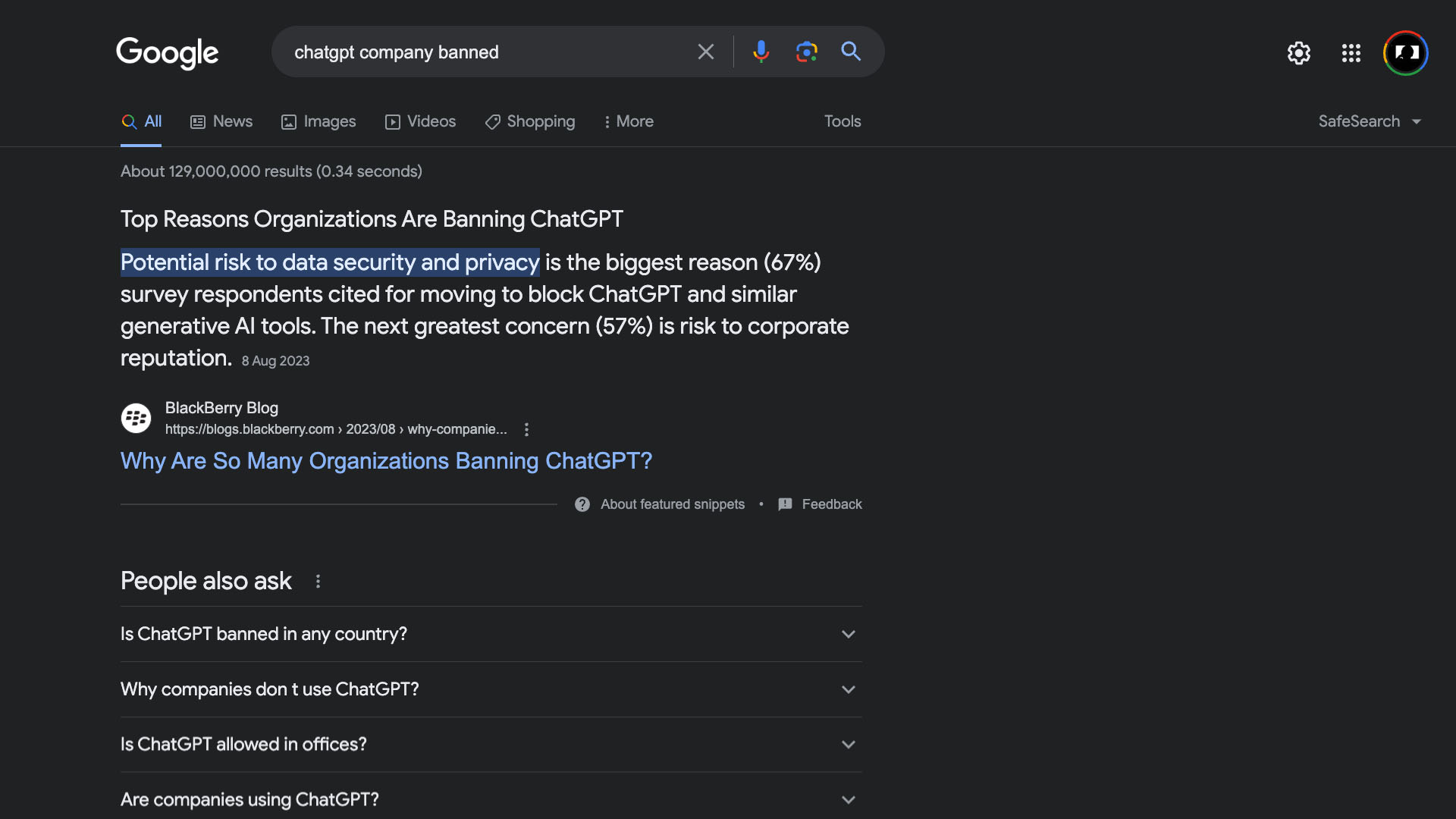Screen dimensions: 1456x819
Task: Open People also ask options menu
Action: (318, 582)
